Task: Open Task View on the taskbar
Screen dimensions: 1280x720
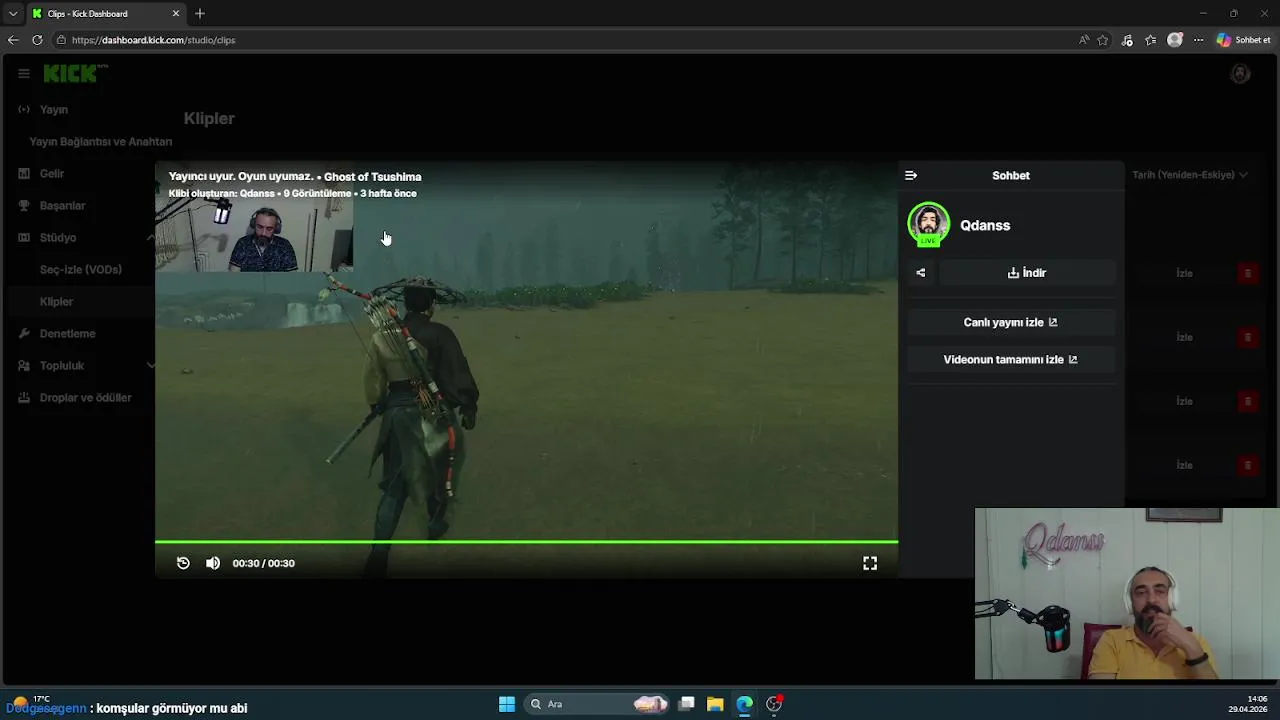Action: [x=686, y=704]
